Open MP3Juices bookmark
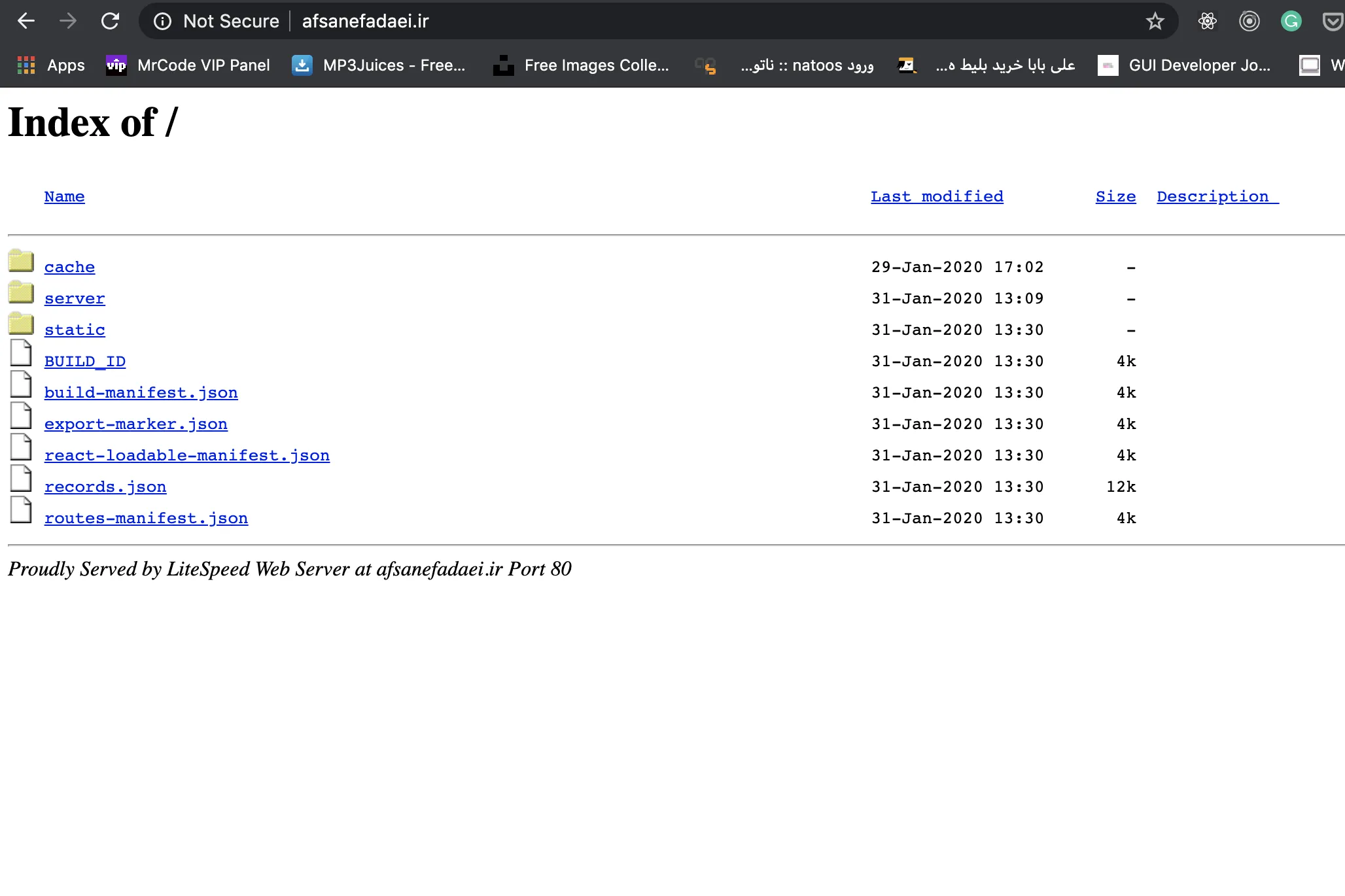 (378, 65)
